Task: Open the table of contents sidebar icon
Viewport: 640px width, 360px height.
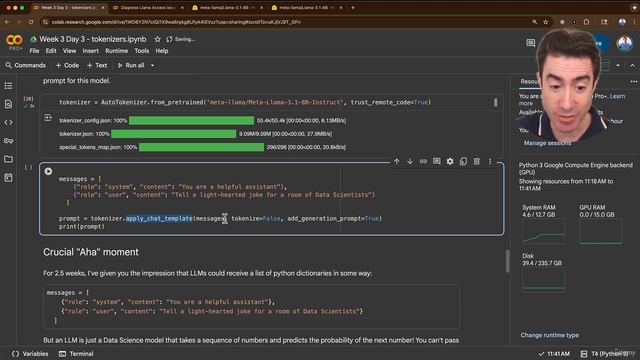Action: [8, 86]
